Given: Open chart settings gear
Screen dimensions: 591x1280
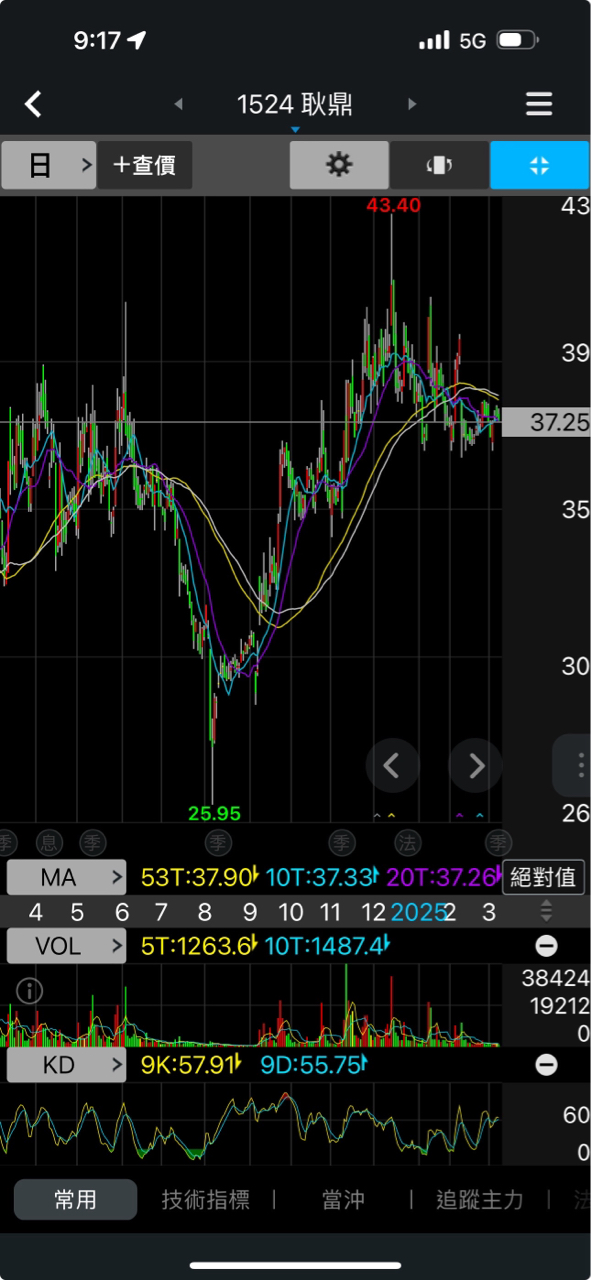Looking at the screenshot, I should pos(339,165).
